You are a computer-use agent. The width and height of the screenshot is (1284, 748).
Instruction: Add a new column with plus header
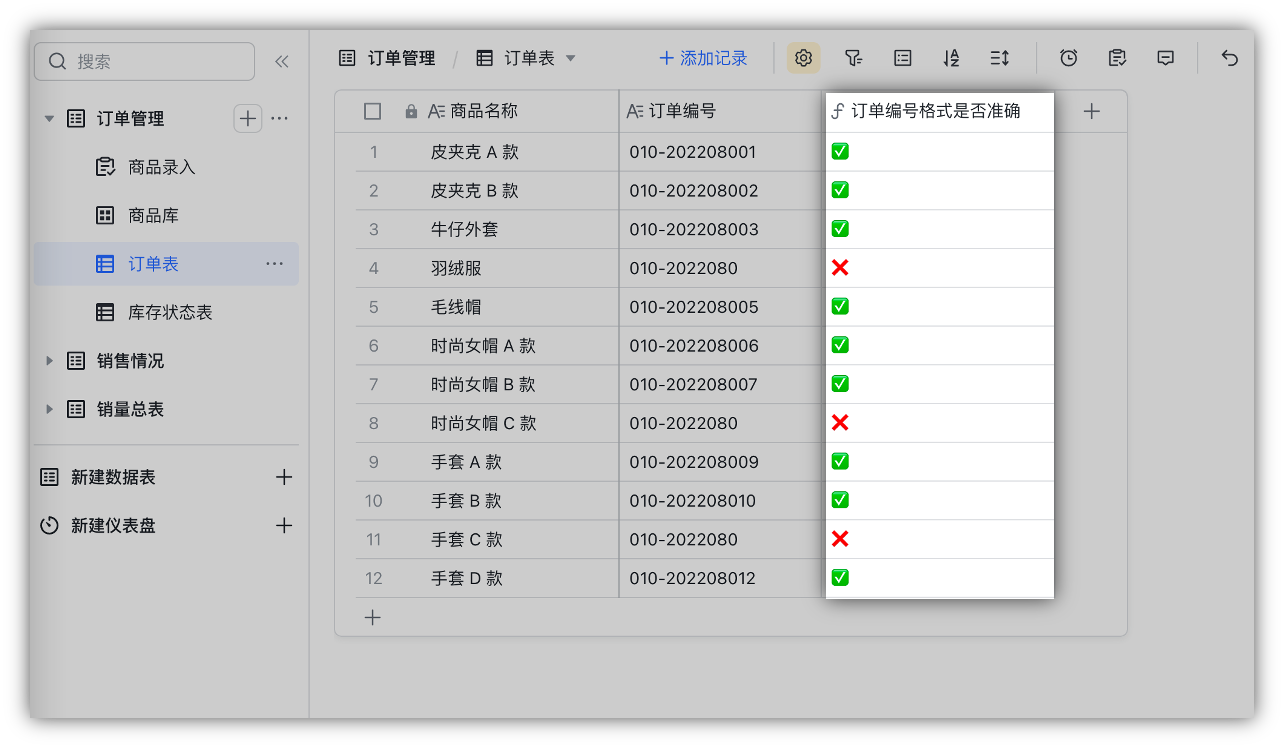click(x=1091, y=111)
